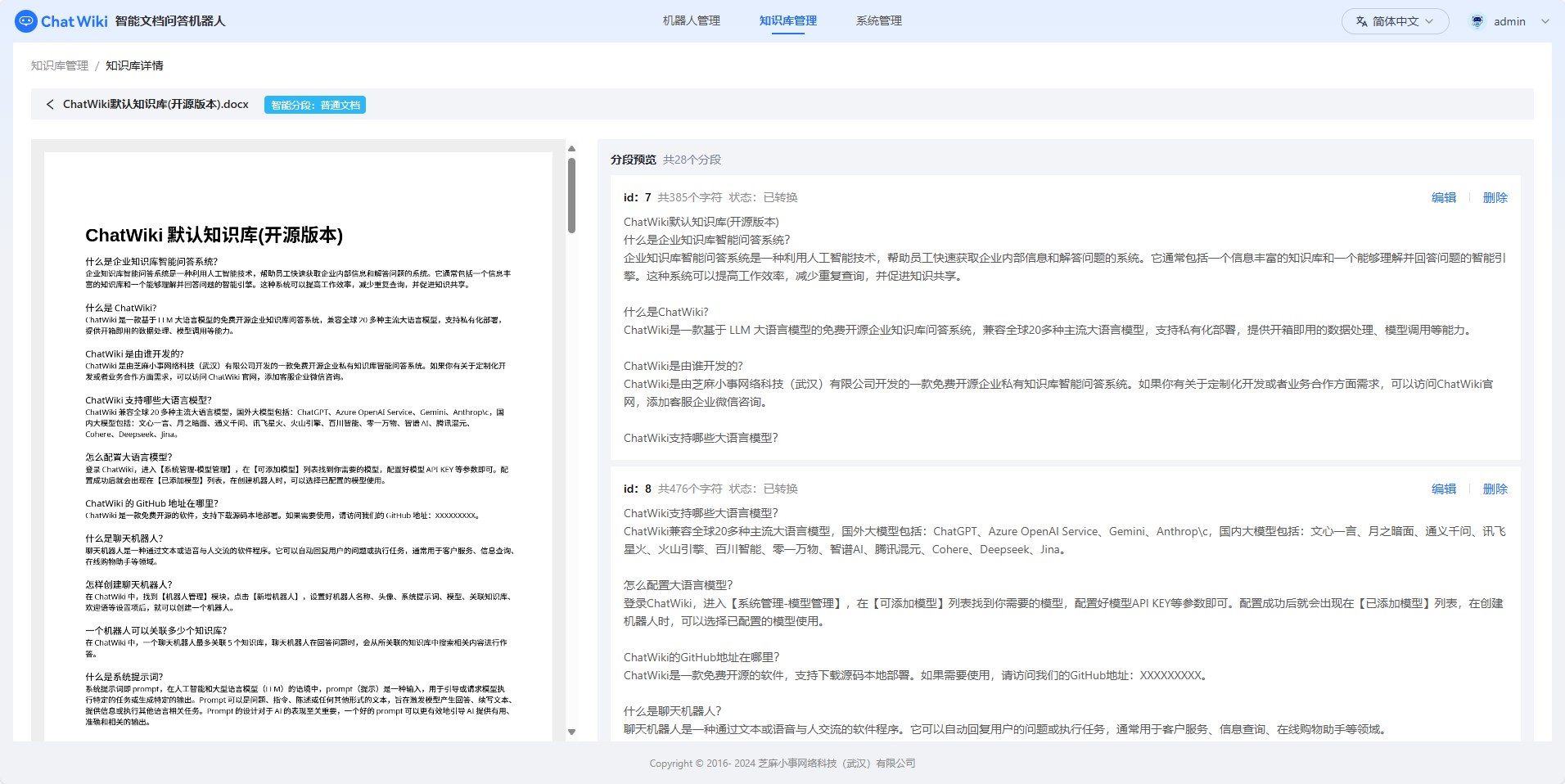Screen dimensions: 1565x784
Task: Click 怎样创建聊天机器人? heading in document preview
Action: [129, 584]
